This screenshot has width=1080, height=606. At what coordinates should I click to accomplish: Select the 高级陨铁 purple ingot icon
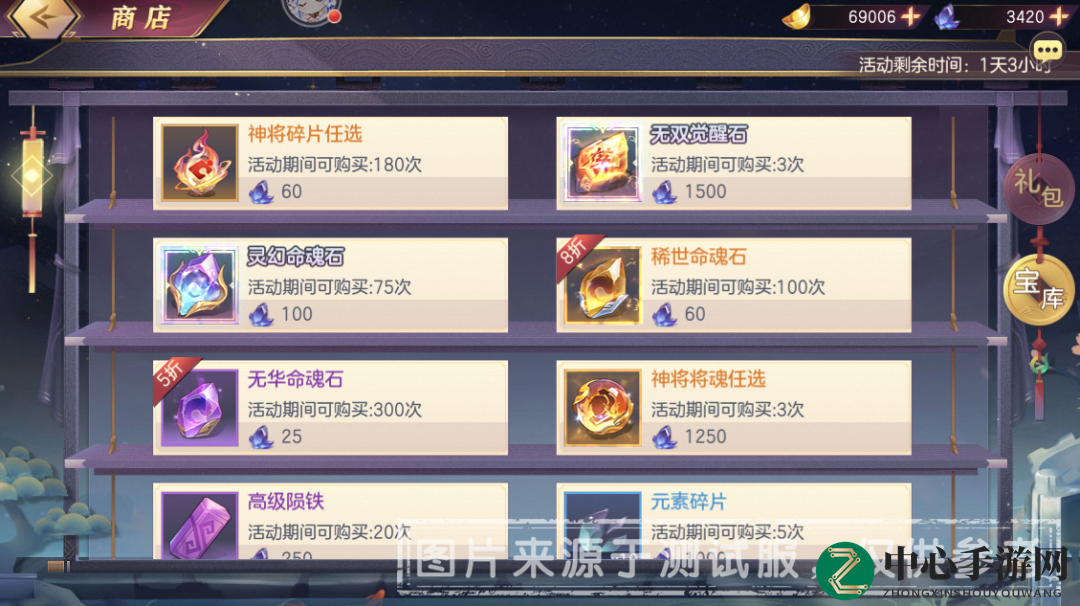pyautogui.click(x=200, y=525)
